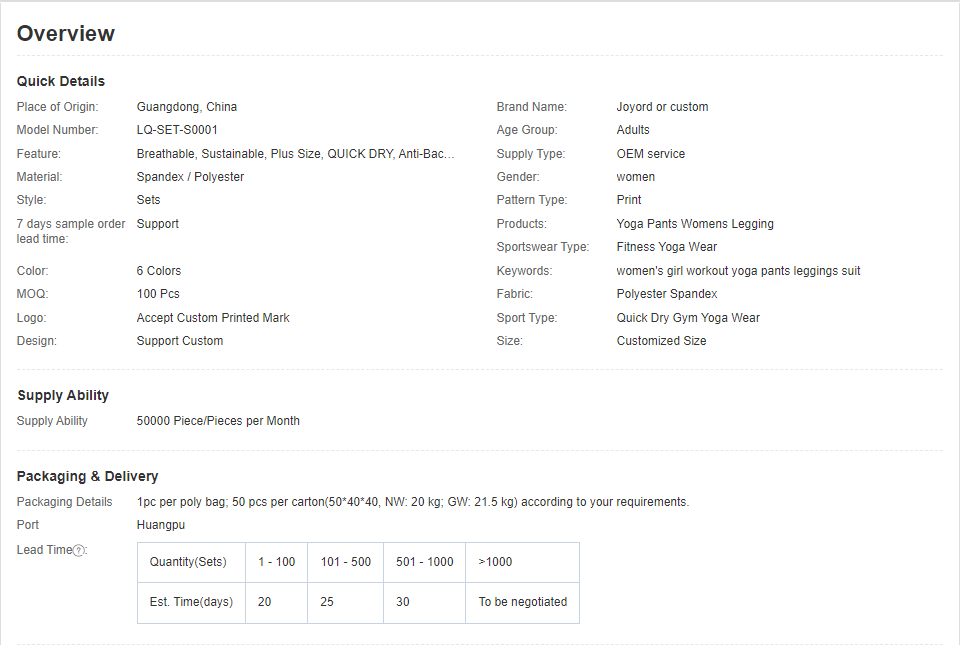Click the Huangpu port value

pyautogui.click(x=160, y=524)
